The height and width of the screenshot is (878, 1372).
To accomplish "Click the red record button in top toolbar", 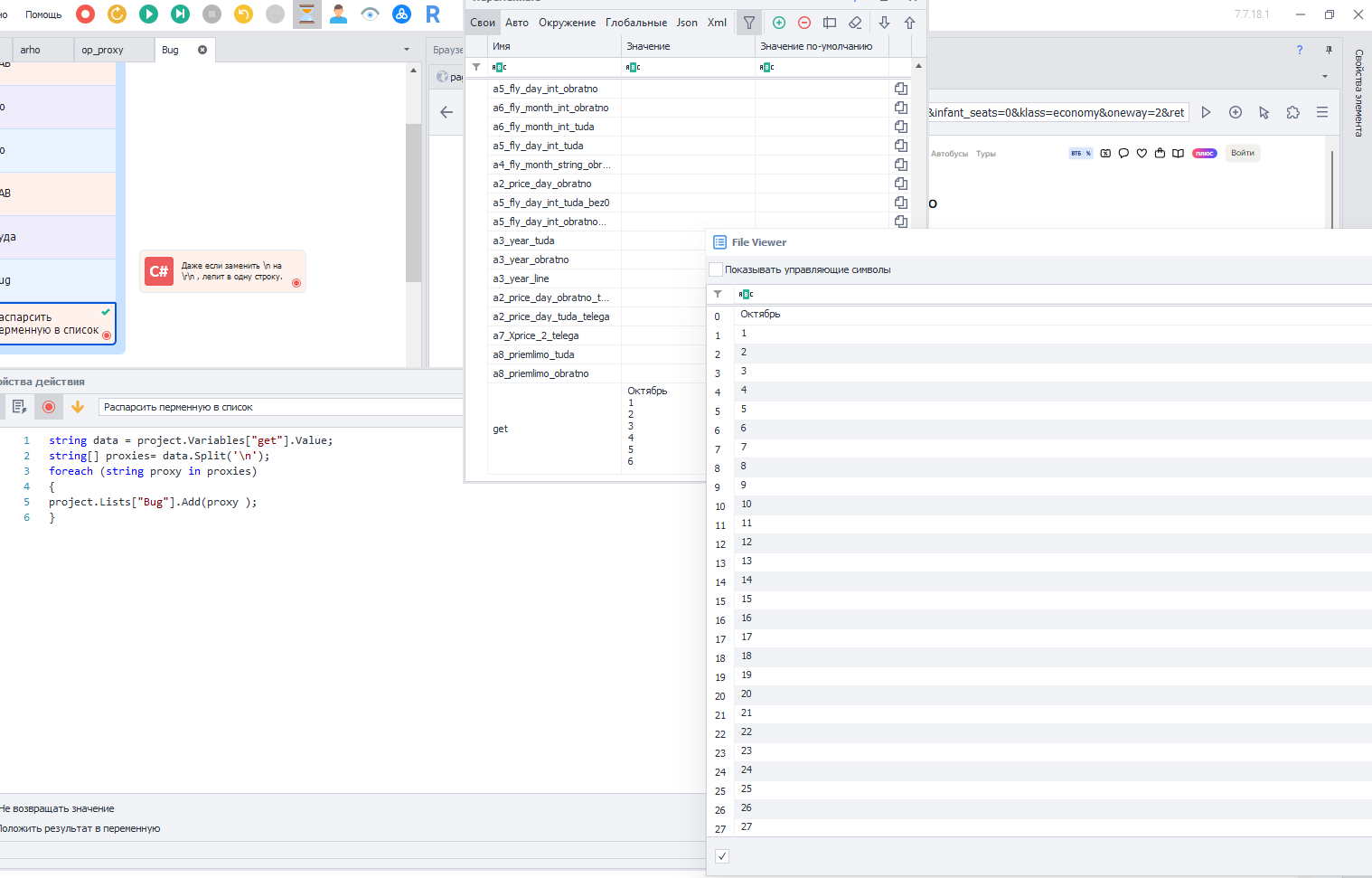I will point(86,14).
